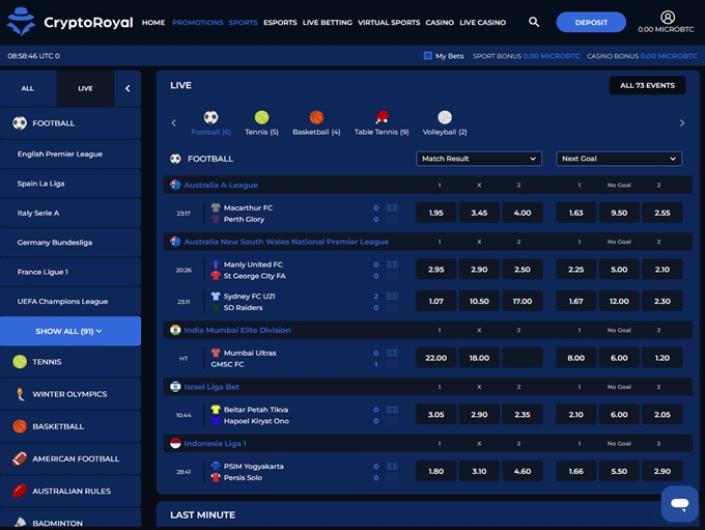Image resolution: width=705 pixels, height=530 pixels.
Task: Switch sidebar to the ALL tab
Action: click(28, 88)
